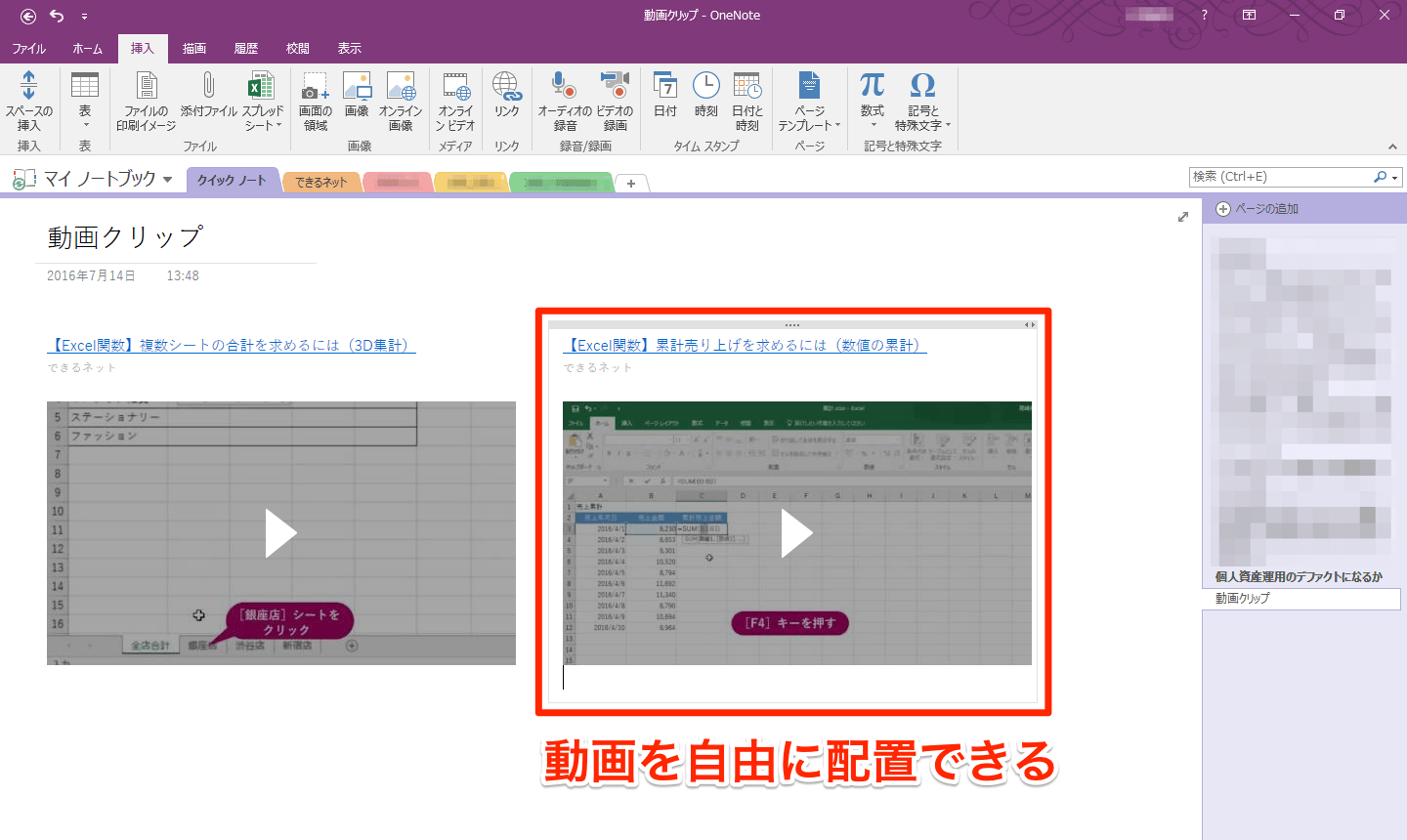
Task: Click the Online Video icon
Action: coord(456,86)
